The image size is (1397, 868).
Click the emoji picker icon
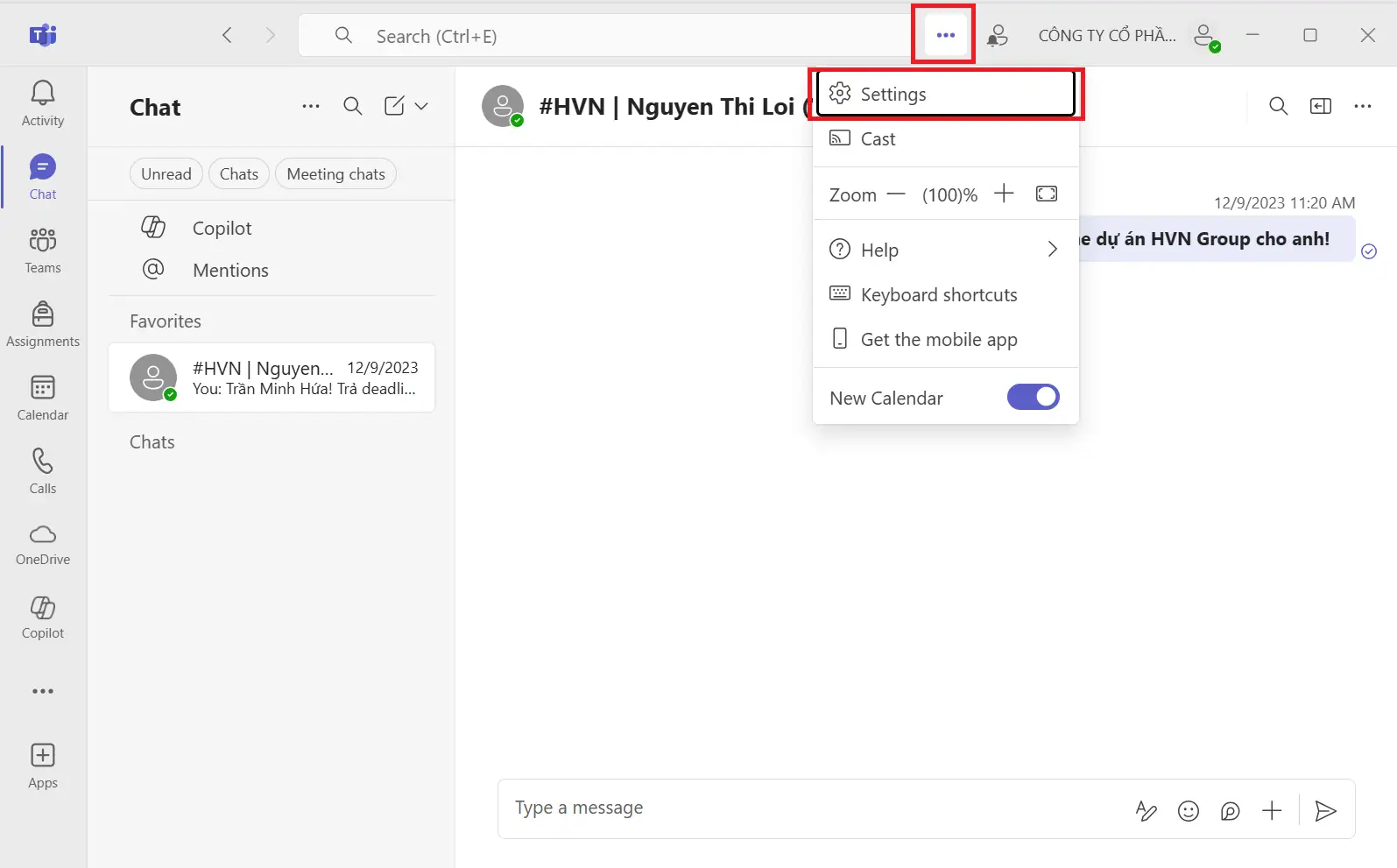point(1188,811)
